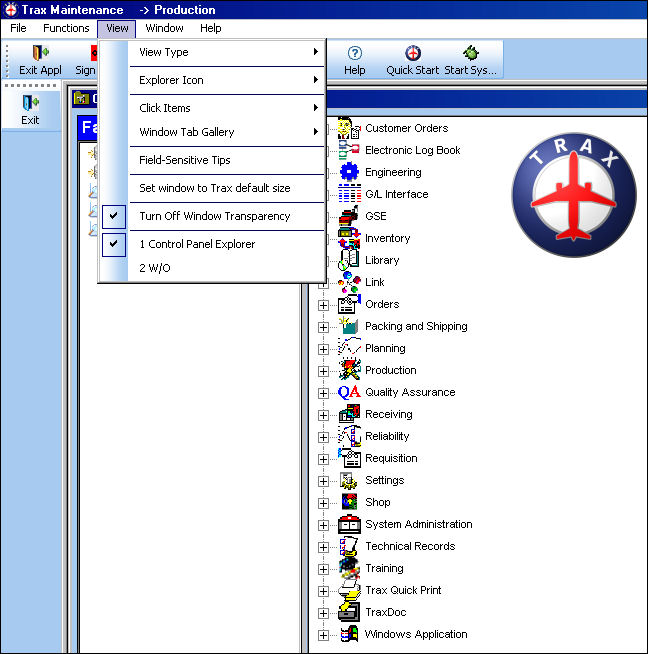Open the Help toolbar icon
This screenshot has height=654, width=648.
354,53
